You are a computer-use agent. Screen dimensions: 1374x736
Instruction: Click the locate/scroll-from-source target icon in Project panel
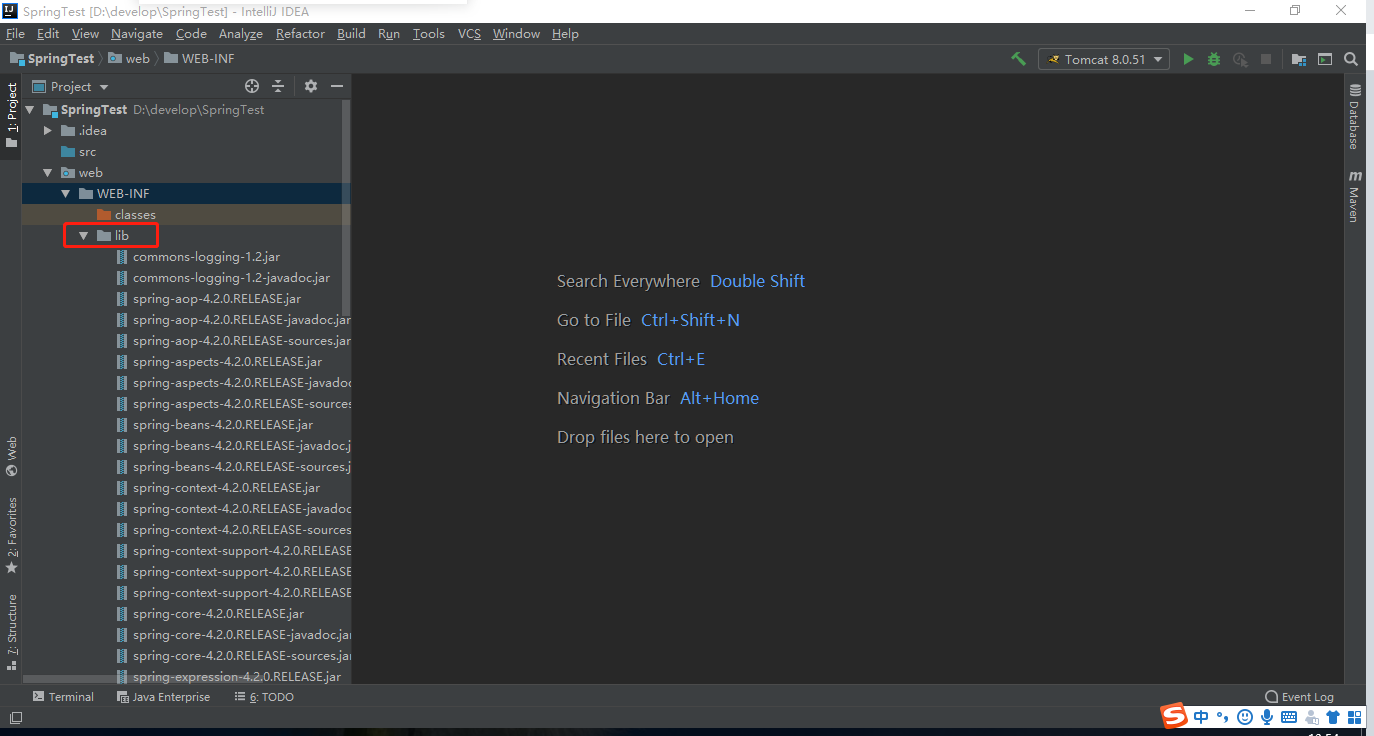point(252,86)
